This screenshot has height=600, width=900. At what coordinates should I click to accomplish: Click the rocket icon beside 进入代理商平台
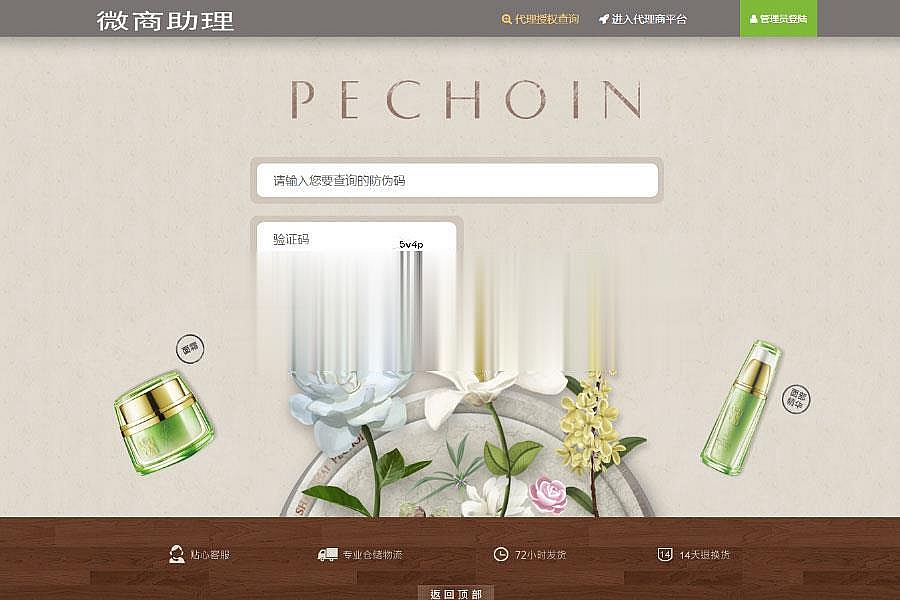coord(604,19)
